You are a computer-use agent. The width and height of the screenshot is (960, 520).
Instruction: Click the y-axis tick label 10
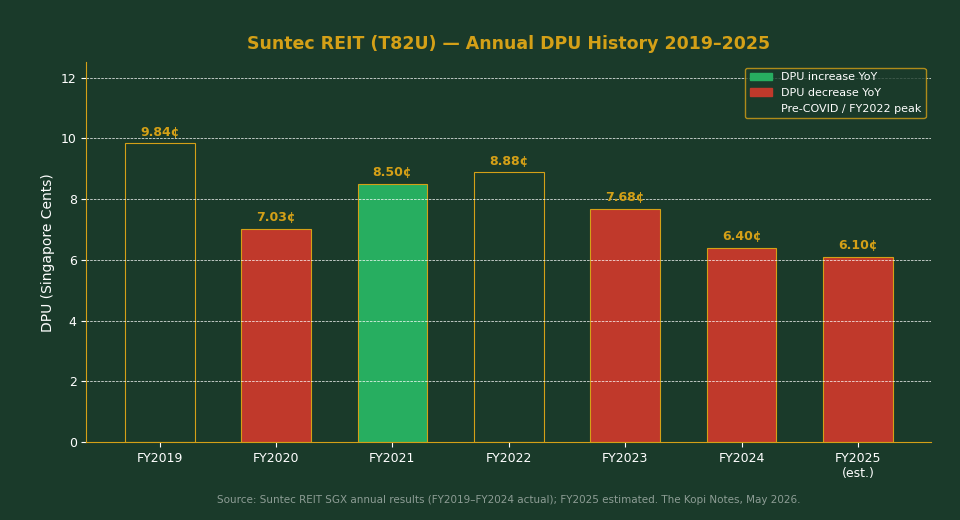(x=68, y=139)
